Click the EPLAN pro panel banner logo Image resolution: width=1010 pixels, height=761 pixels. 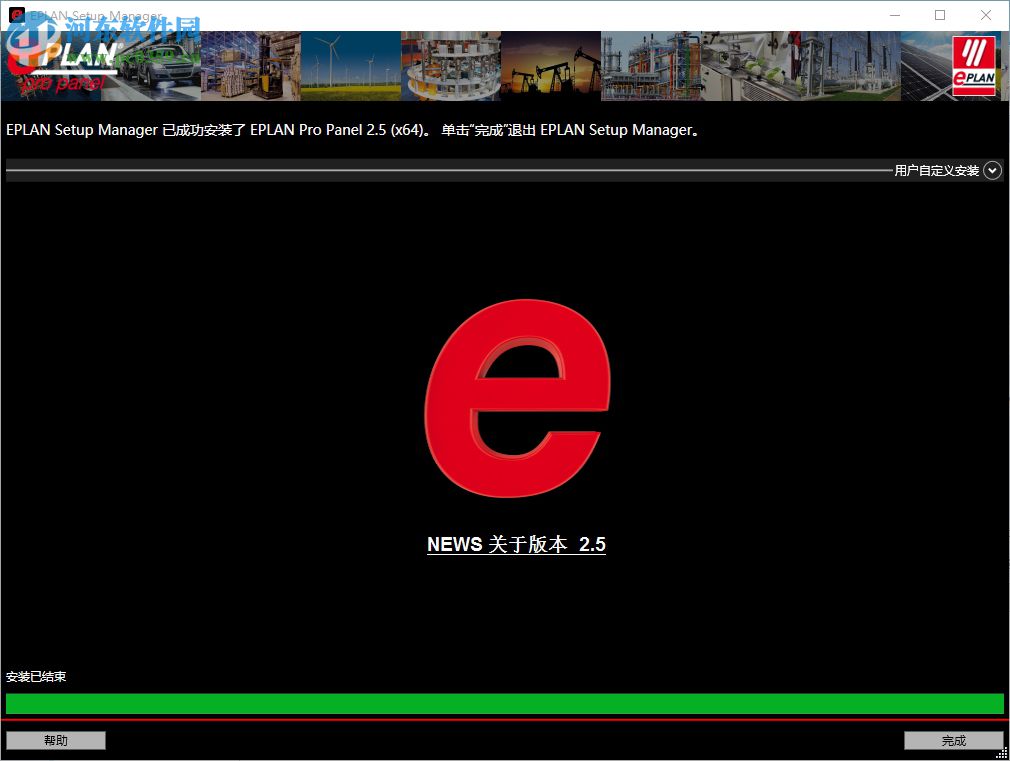tap(61, 66)
